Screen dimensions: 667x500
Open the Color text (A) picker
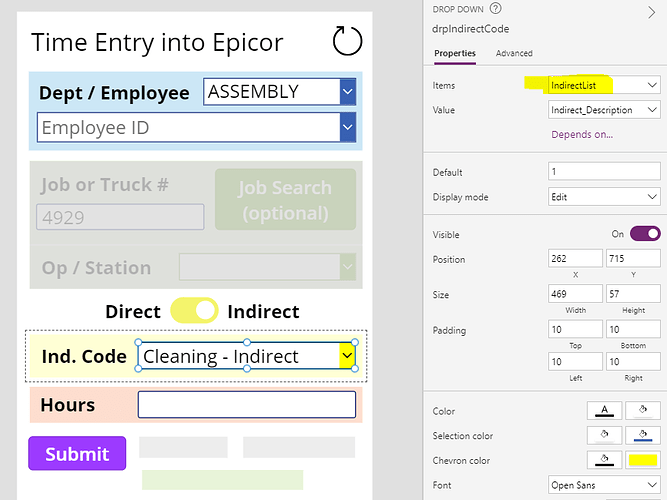pos(604,411)
